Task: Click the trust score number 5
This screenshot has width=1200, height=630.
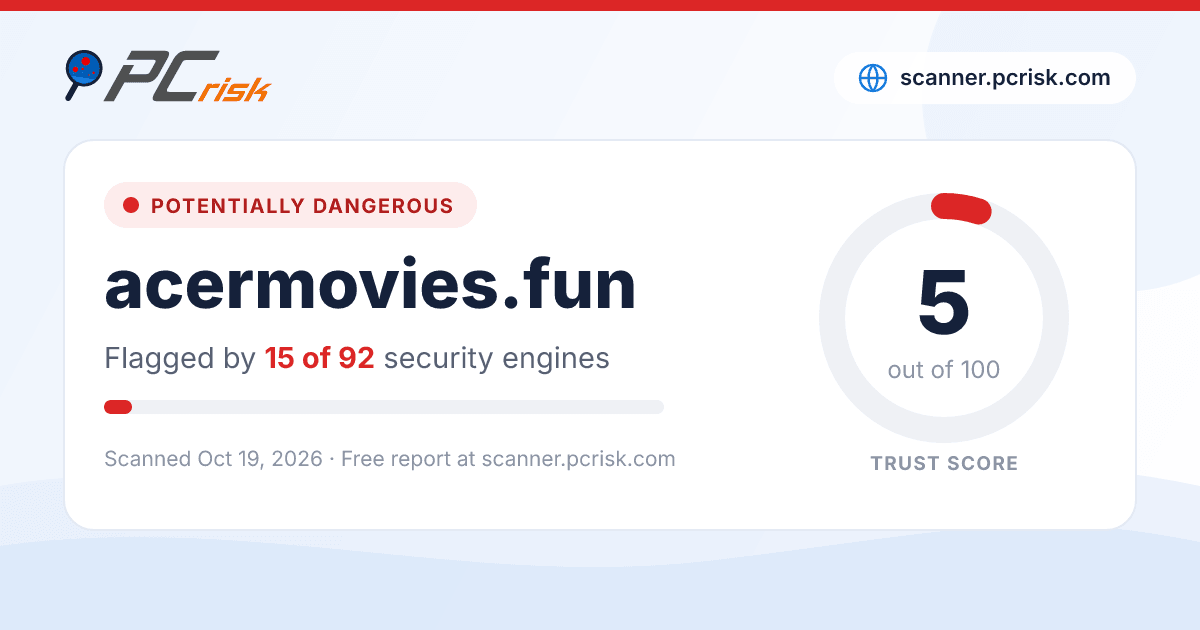Action: pos(944,303)
